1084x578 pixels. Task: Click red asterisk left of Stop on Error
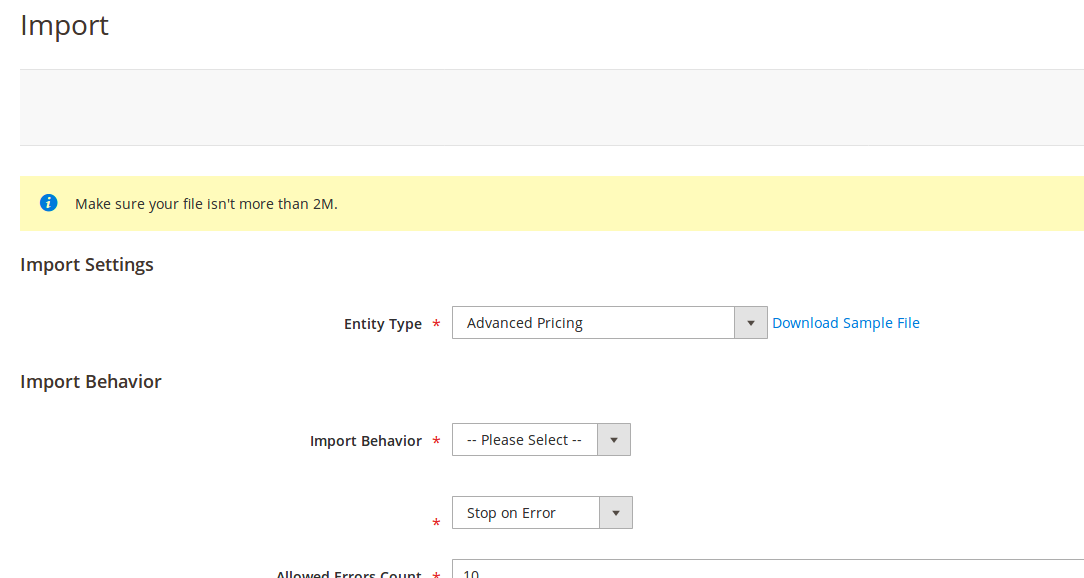click(436, 523)
